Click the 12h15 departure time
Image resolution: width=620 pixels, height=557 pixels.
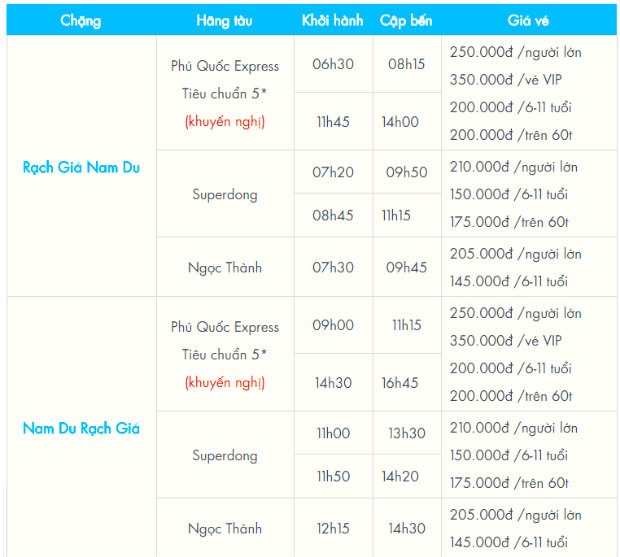pyautogui.click(x=334, y=528)
